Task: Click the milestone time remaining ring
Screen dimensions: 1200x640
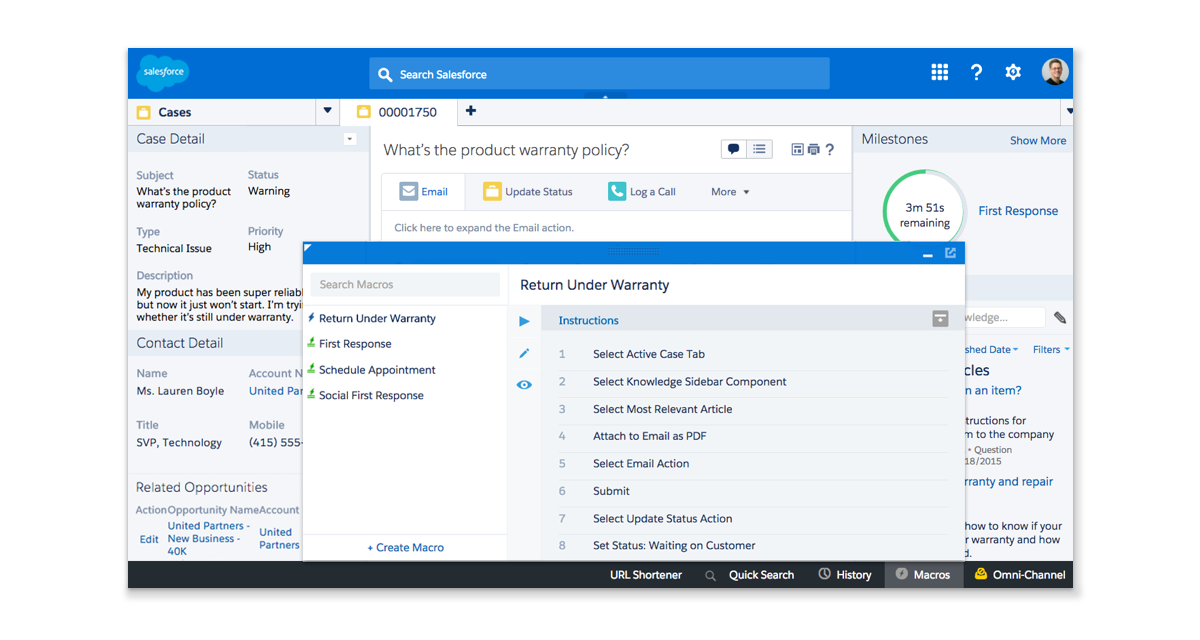Action: [x=924, y=213]
